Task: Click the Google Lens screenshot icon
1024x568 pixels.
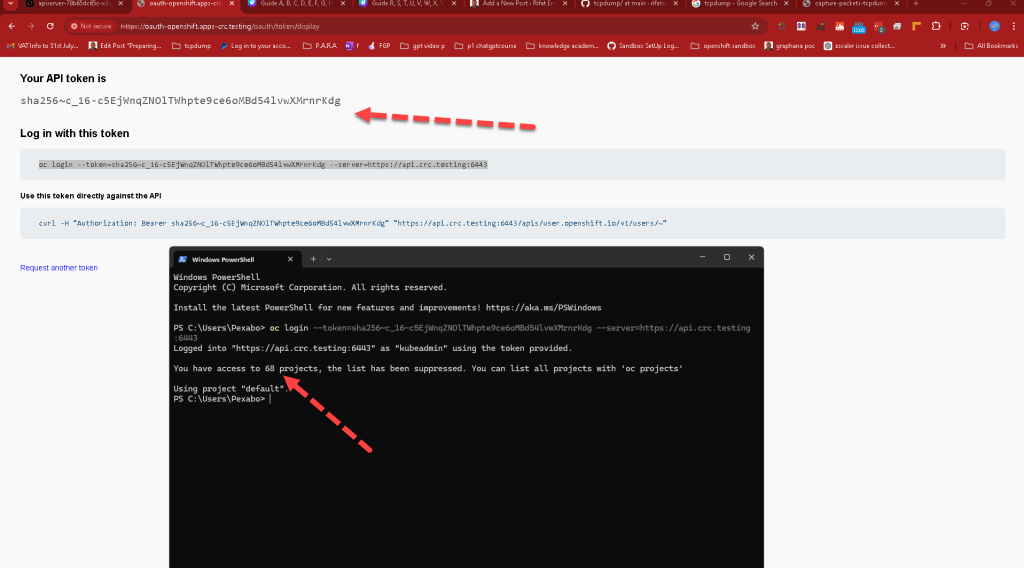Action: pyautogui.click(x=965, y=26)
